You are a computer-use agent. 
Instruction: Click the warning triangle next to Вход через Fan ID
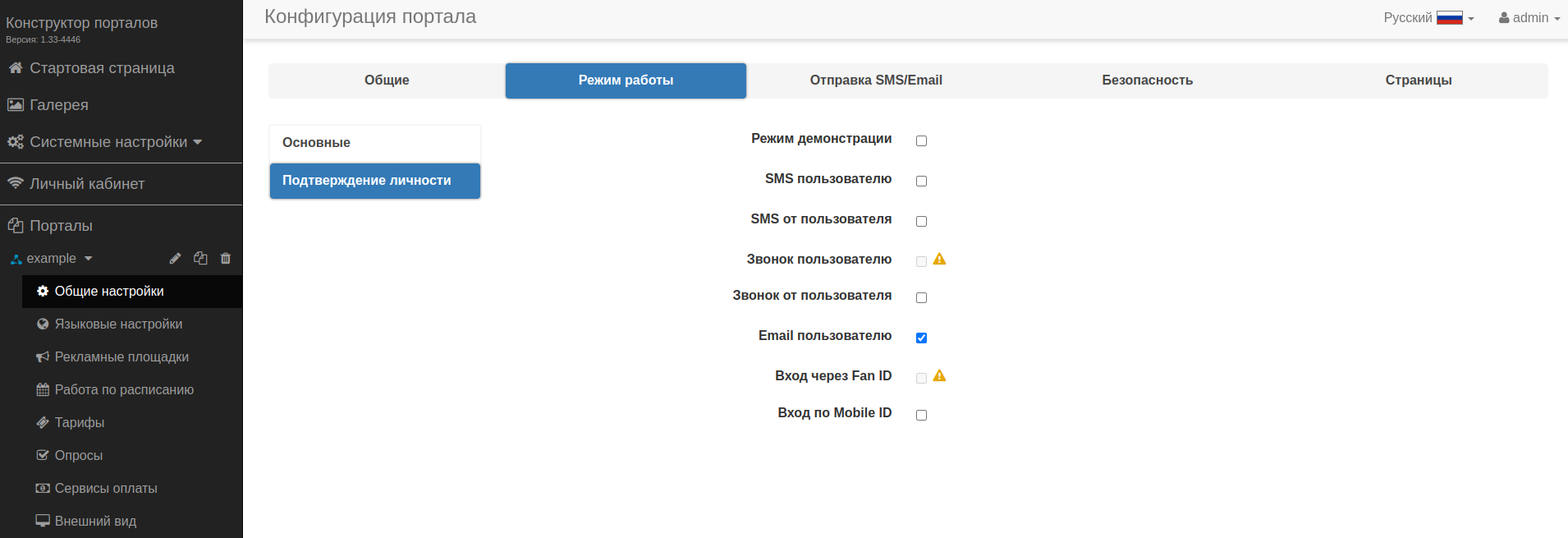point(940,376)
